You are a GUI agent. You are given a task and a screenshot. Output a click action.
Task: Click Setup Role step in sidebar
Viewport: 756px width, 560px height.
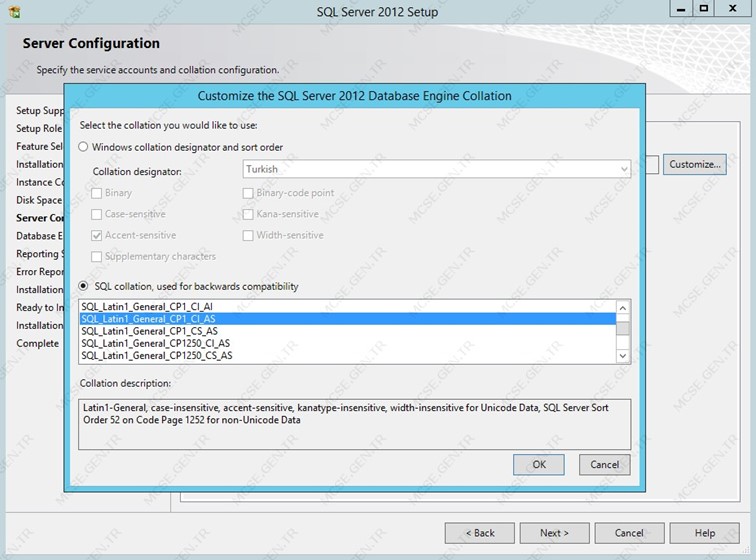click(x=39, y=128)
